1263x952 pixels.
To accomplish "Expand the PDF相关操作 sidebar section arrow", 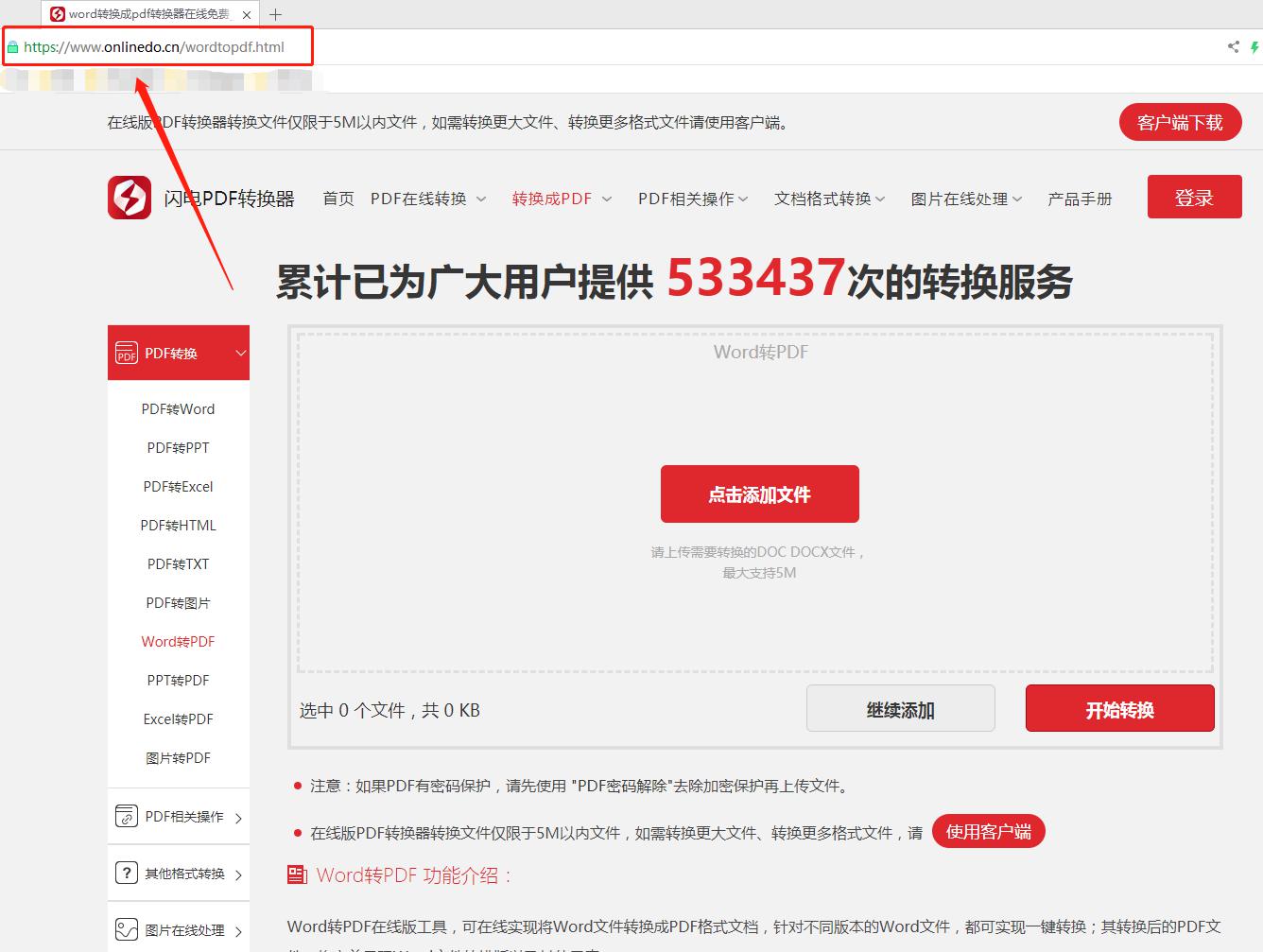I will click(238, 818).
